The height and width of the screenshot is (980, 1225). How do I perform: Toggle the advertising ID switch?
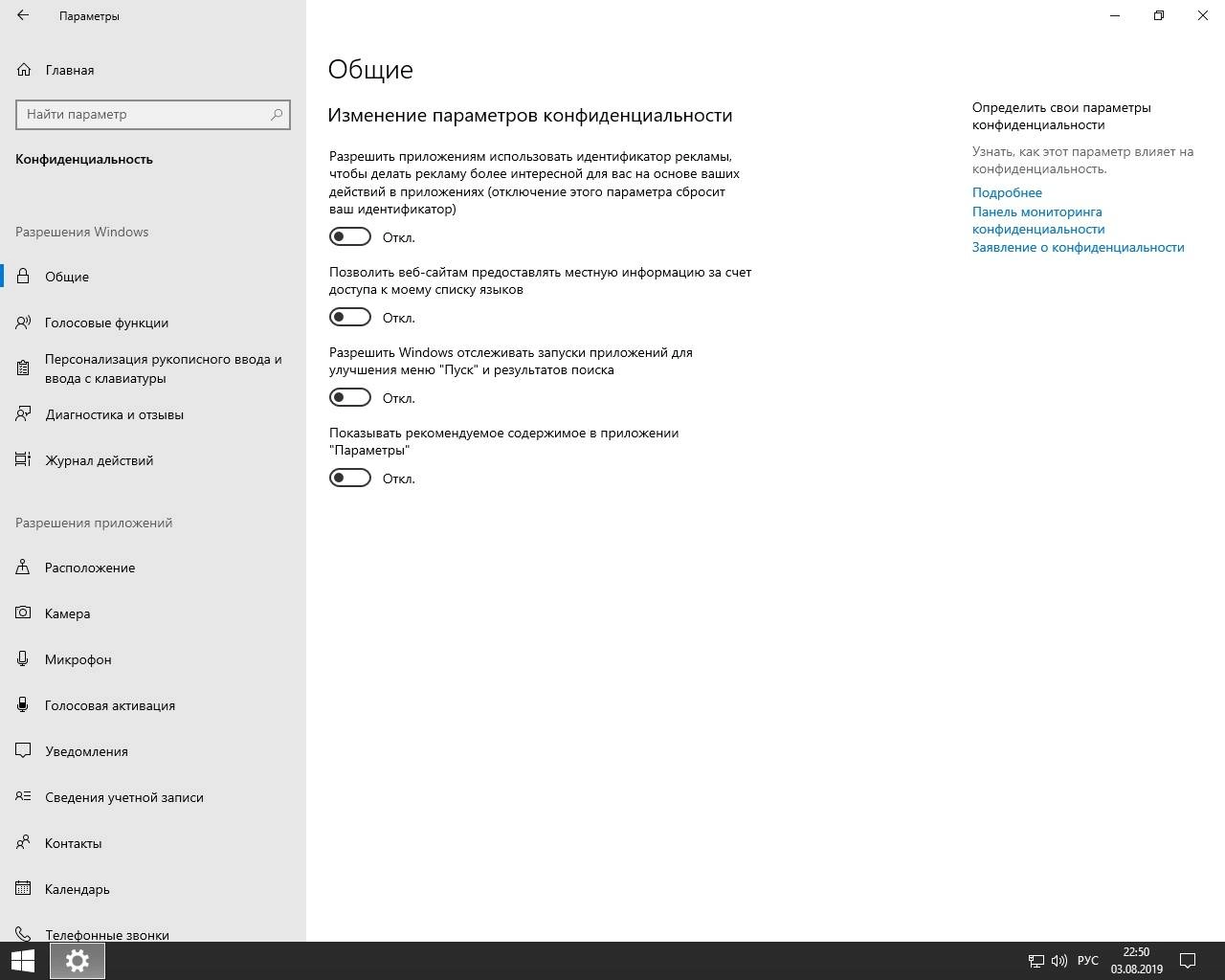[x=350, y=236]
